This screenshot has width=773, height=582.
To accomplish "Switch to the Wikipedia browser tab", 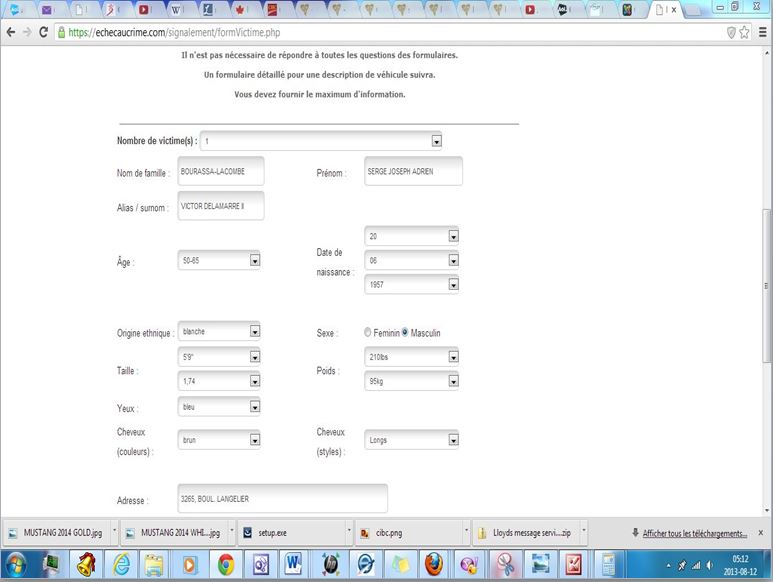I will point(176,10).
